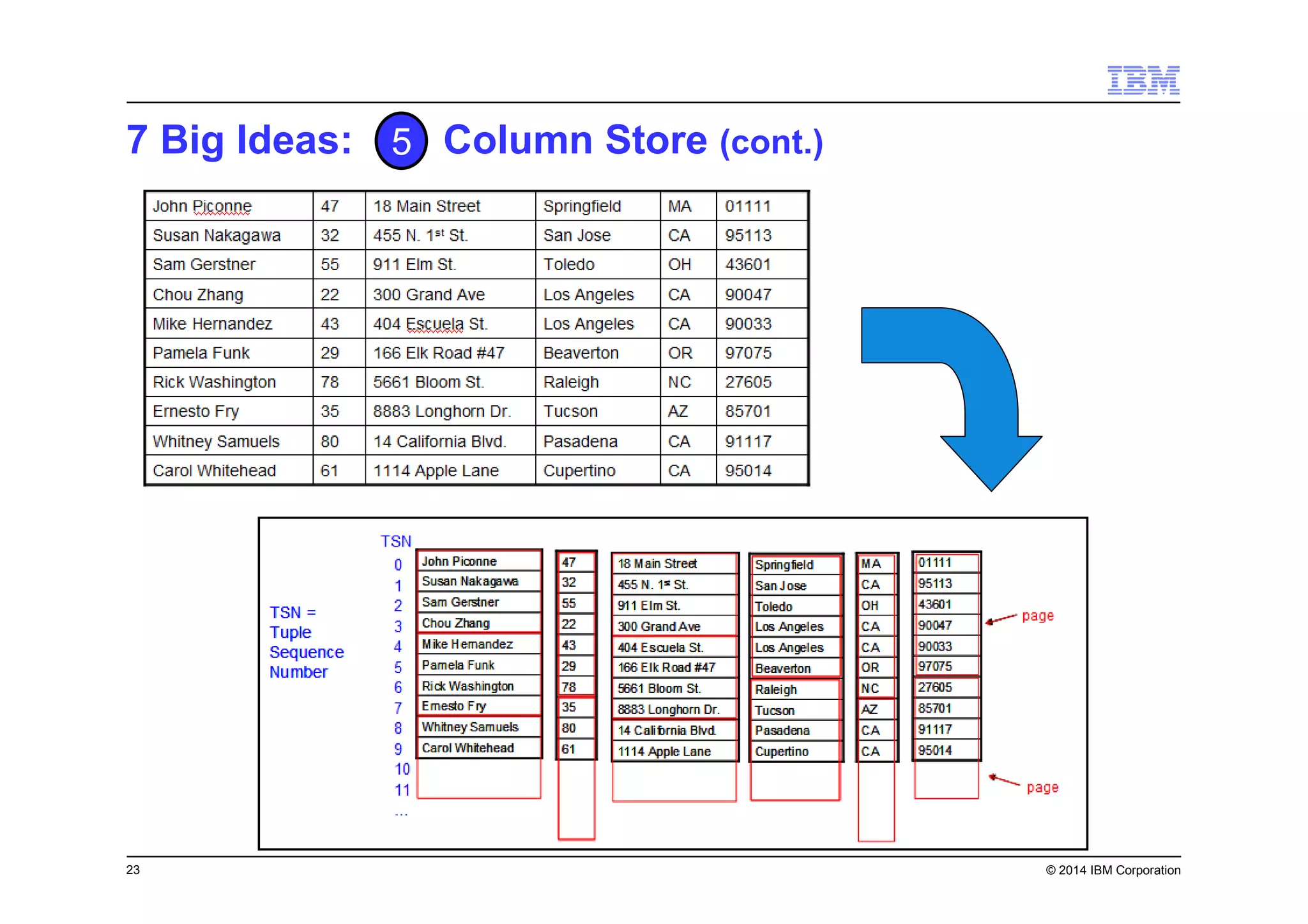Select the 'Column Store' heading text
This screenshot has width=1308, height=924.
575,140
